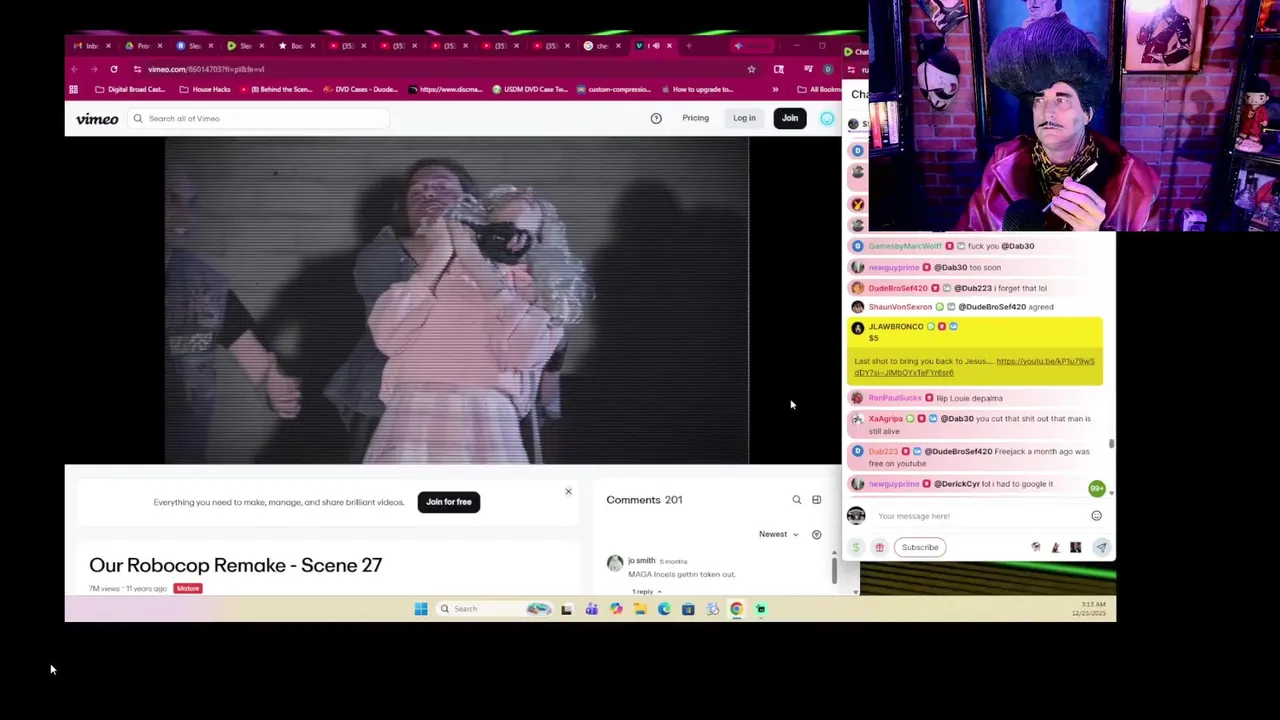
Task: Click the Pricing link on Vimeo
Action: [x=695, y=118]
